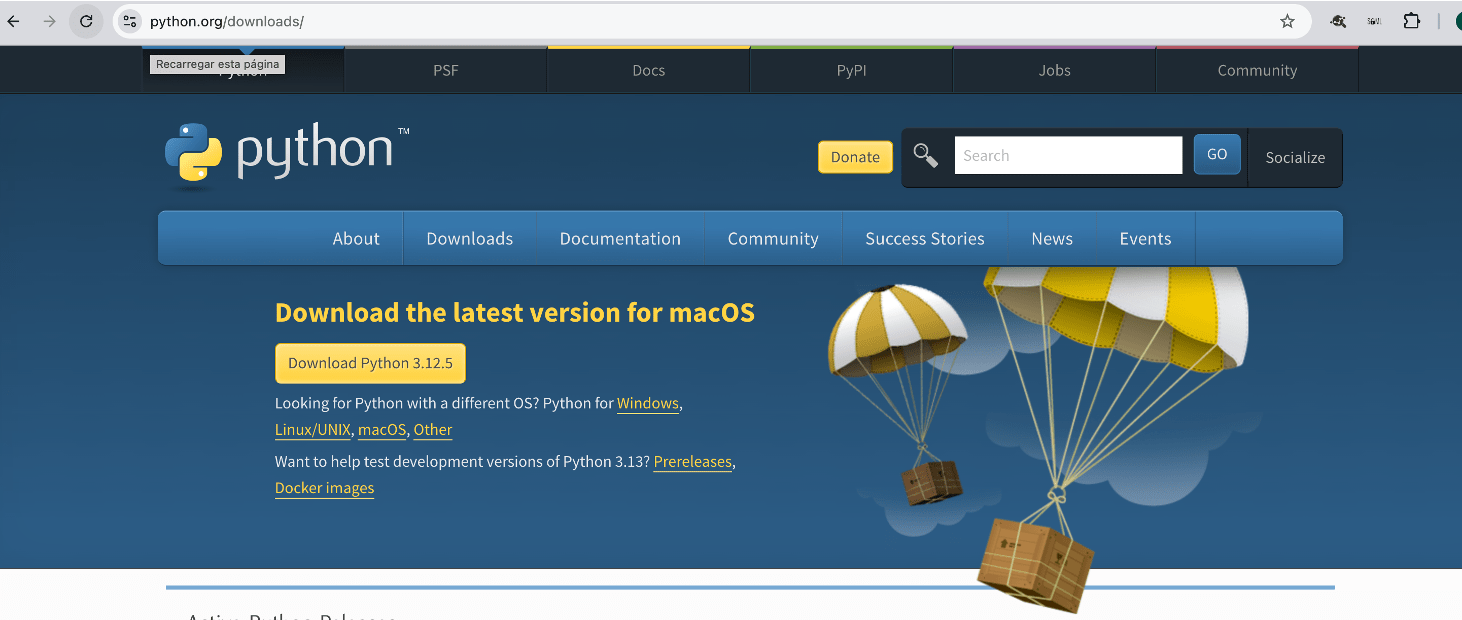
Task: Follow the macOS link
Action: point(382,429)
